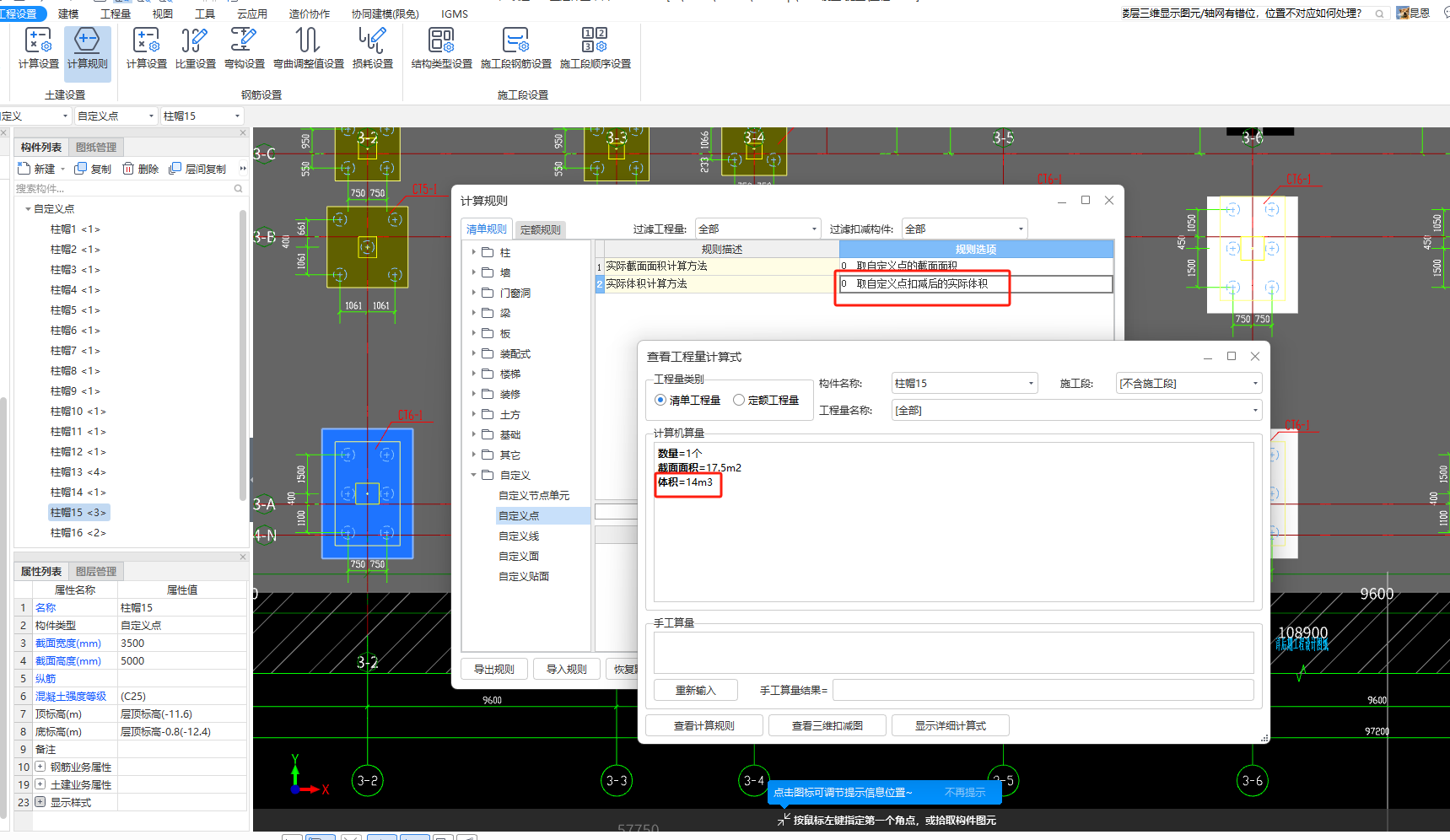The height and width of the screenshot is (840, 1450).
Task: Click 导入规则 button
Action: click(567, 669)
